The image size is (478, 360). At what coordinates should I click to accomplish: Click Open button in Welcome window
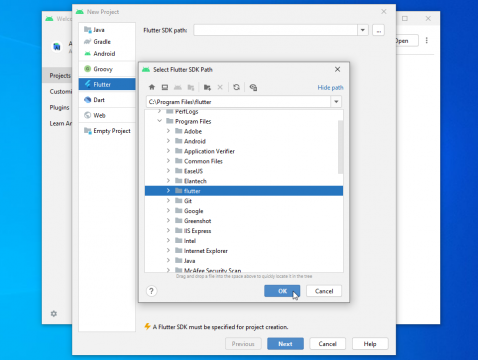407,41
